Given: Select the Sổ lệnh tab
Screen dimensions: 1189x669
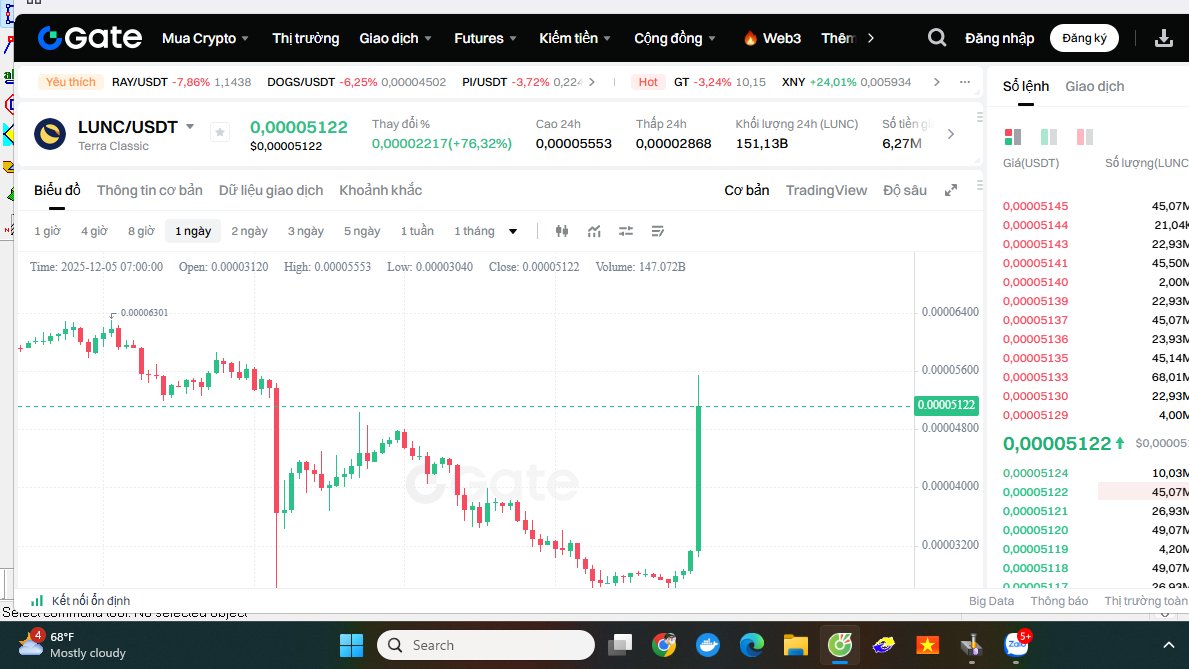Looking at the screenshot, I should click(x=1026, y=86).
